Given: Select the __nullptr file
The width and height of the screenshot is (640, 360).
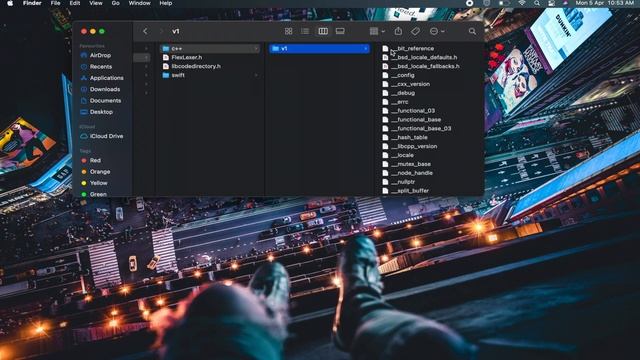Looking at the screenshot, I should [403, 182].
